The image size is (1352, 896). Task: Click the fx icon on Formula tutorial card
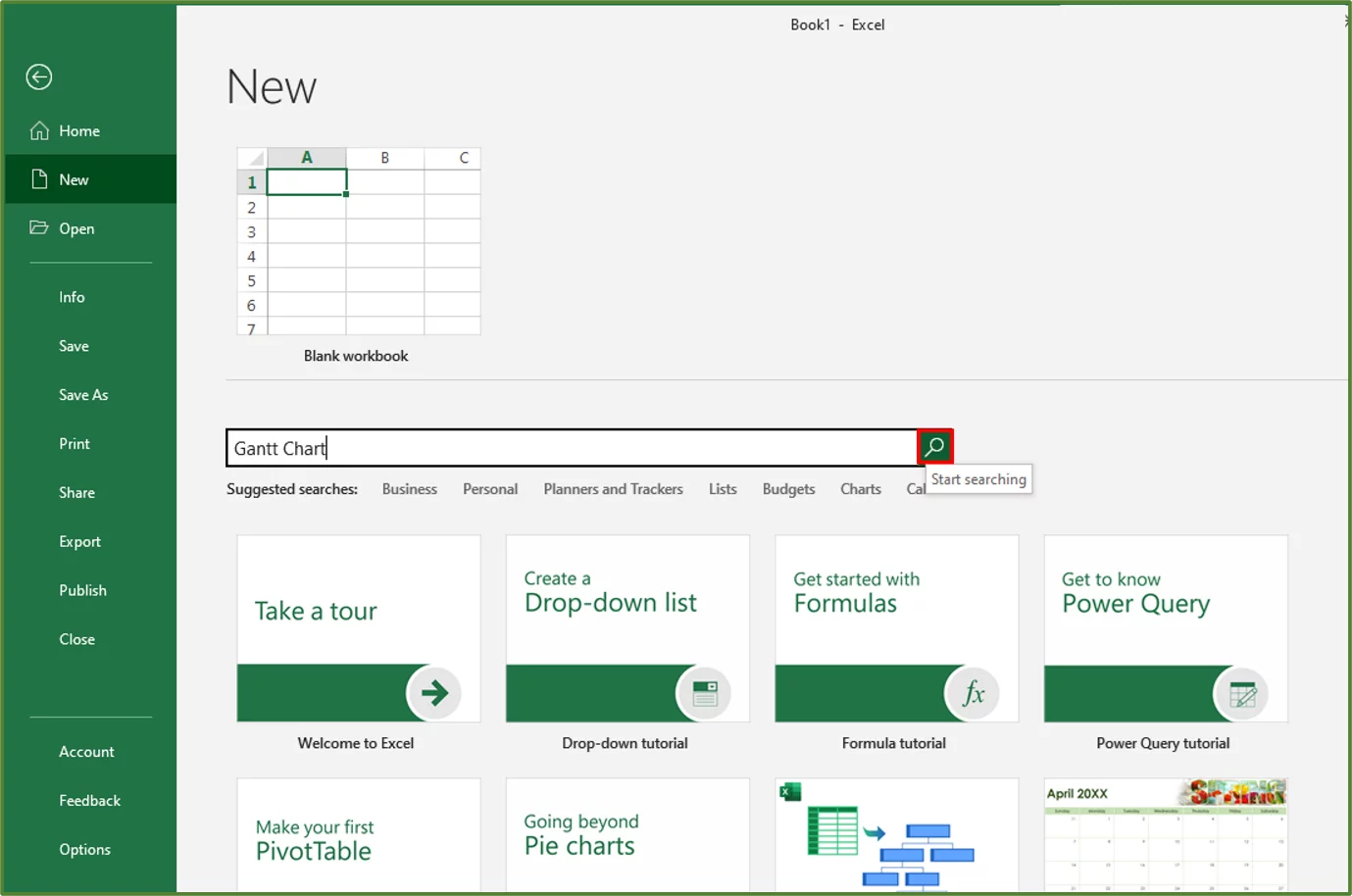tap(973, 693)
